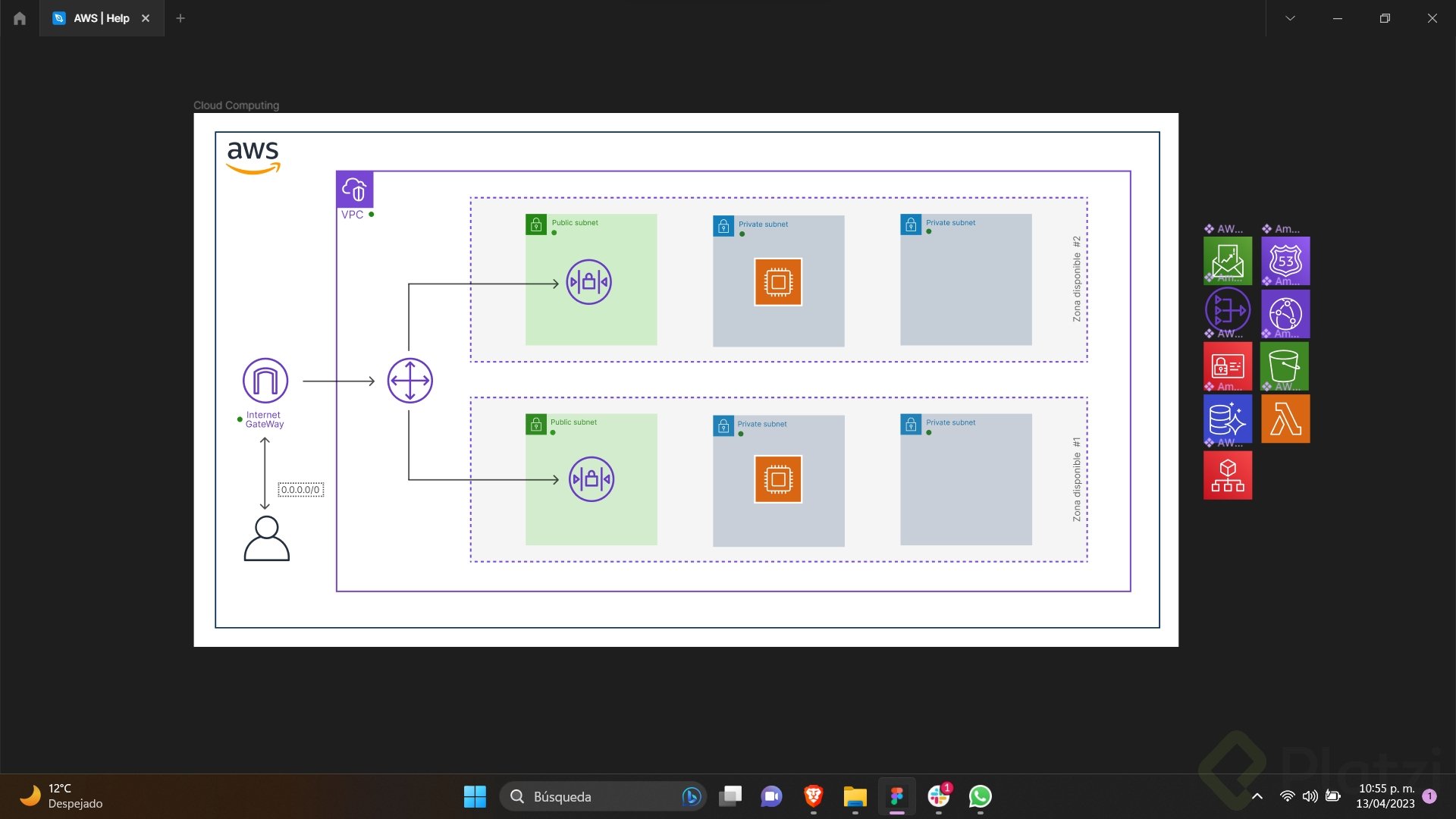Switch to AWS | Help tab
The height and width of the screenshot is (819, 1456).
coord(101,18)
